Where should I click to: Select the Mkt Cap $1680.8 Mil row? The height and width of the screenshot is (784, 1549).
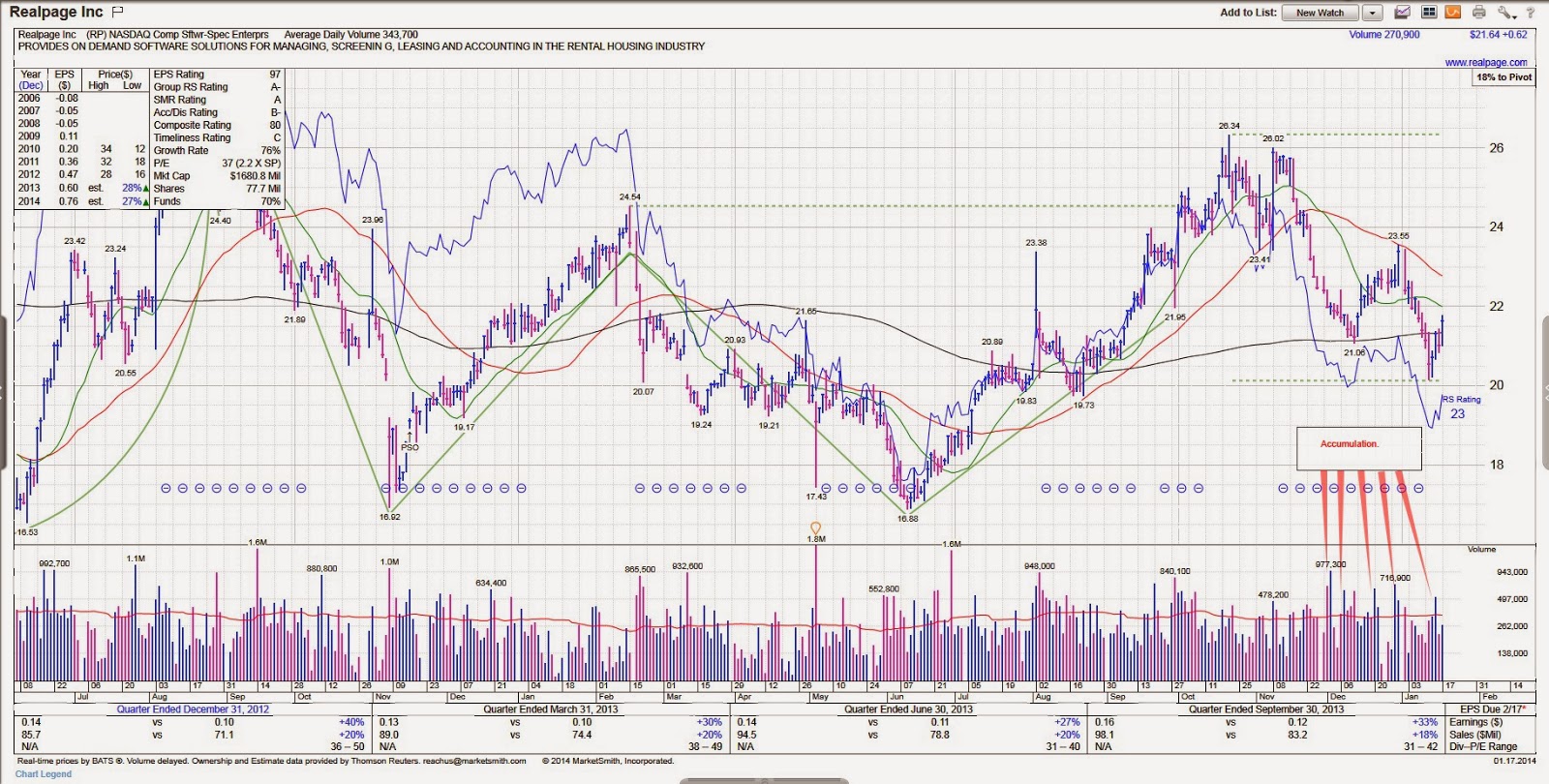(217, 175)
